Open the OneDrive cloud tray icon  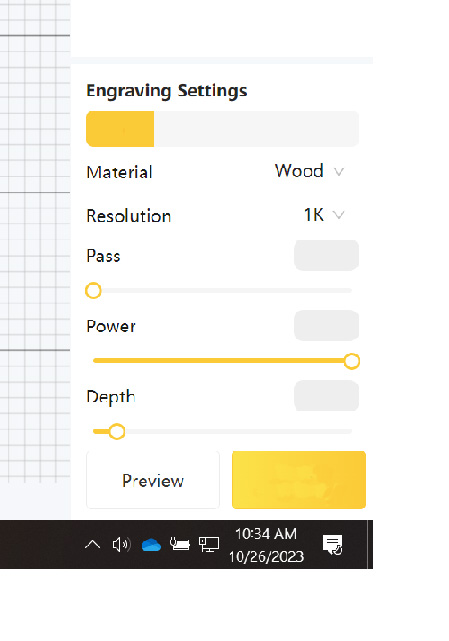[151, 545]
